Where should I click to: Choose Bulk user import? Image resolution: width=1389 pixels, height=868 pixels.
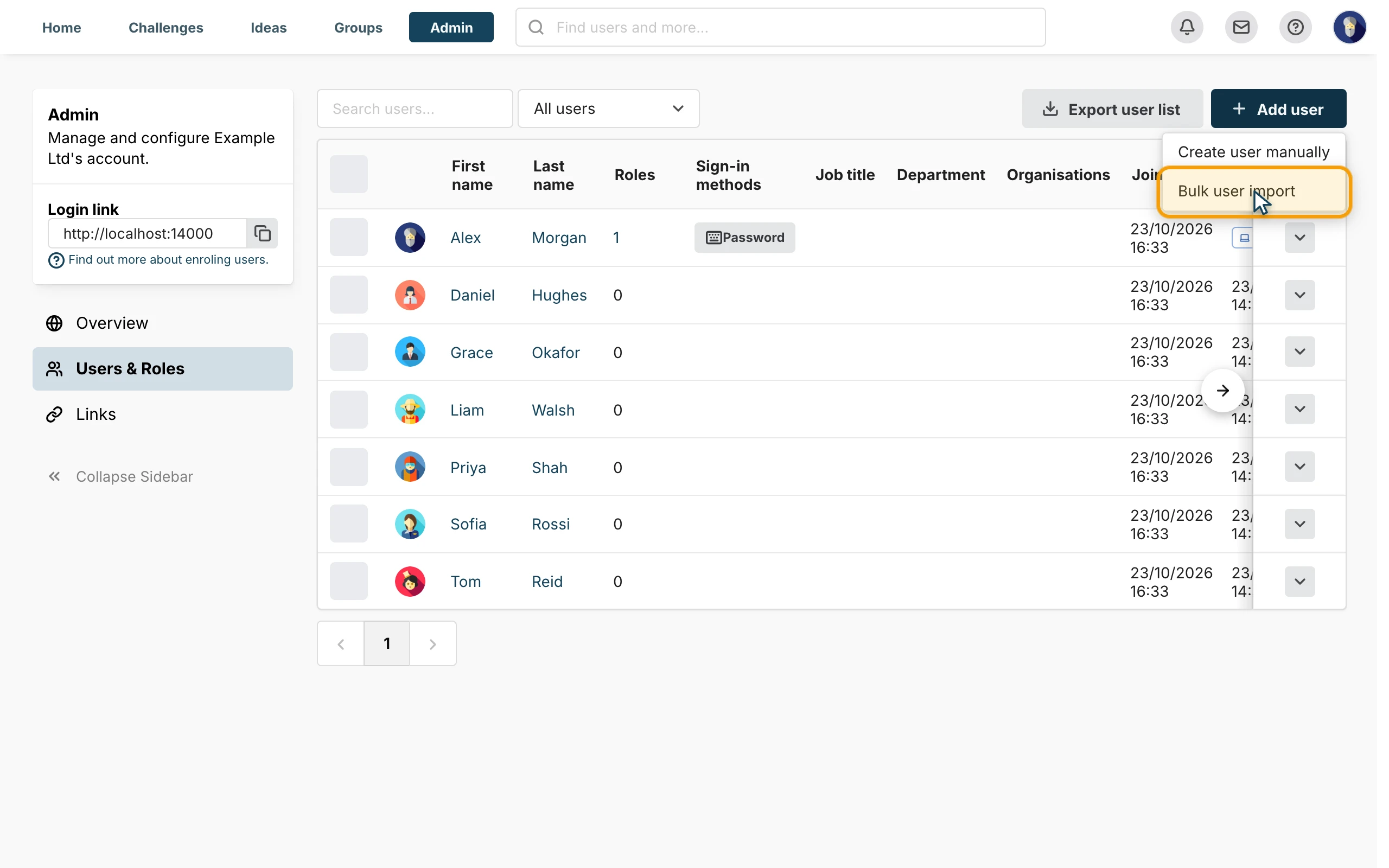[x=1253, y=191]
